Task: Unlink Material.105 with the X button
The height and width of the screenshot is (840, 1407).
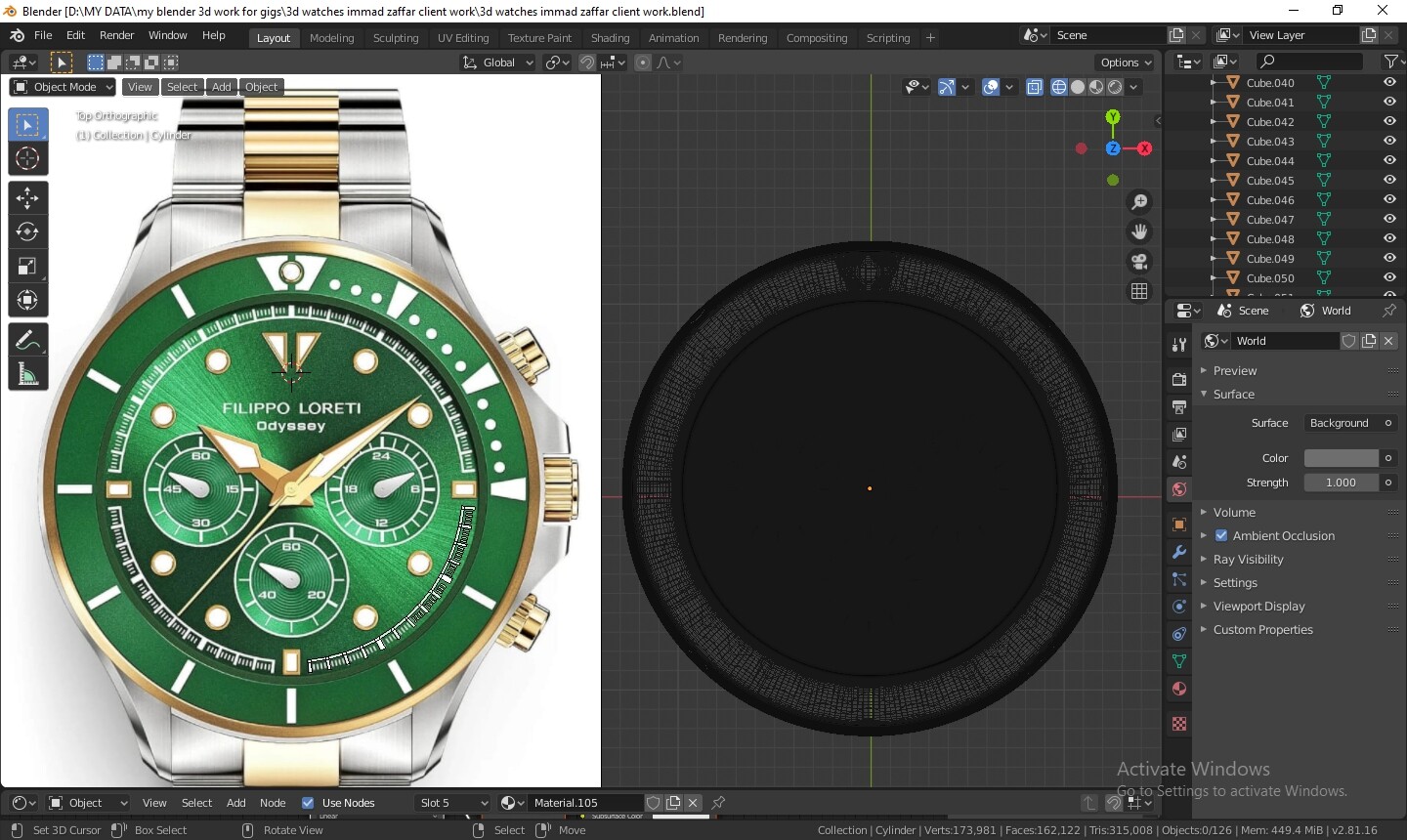Action: pyautogui.click(x=693, y=803)
